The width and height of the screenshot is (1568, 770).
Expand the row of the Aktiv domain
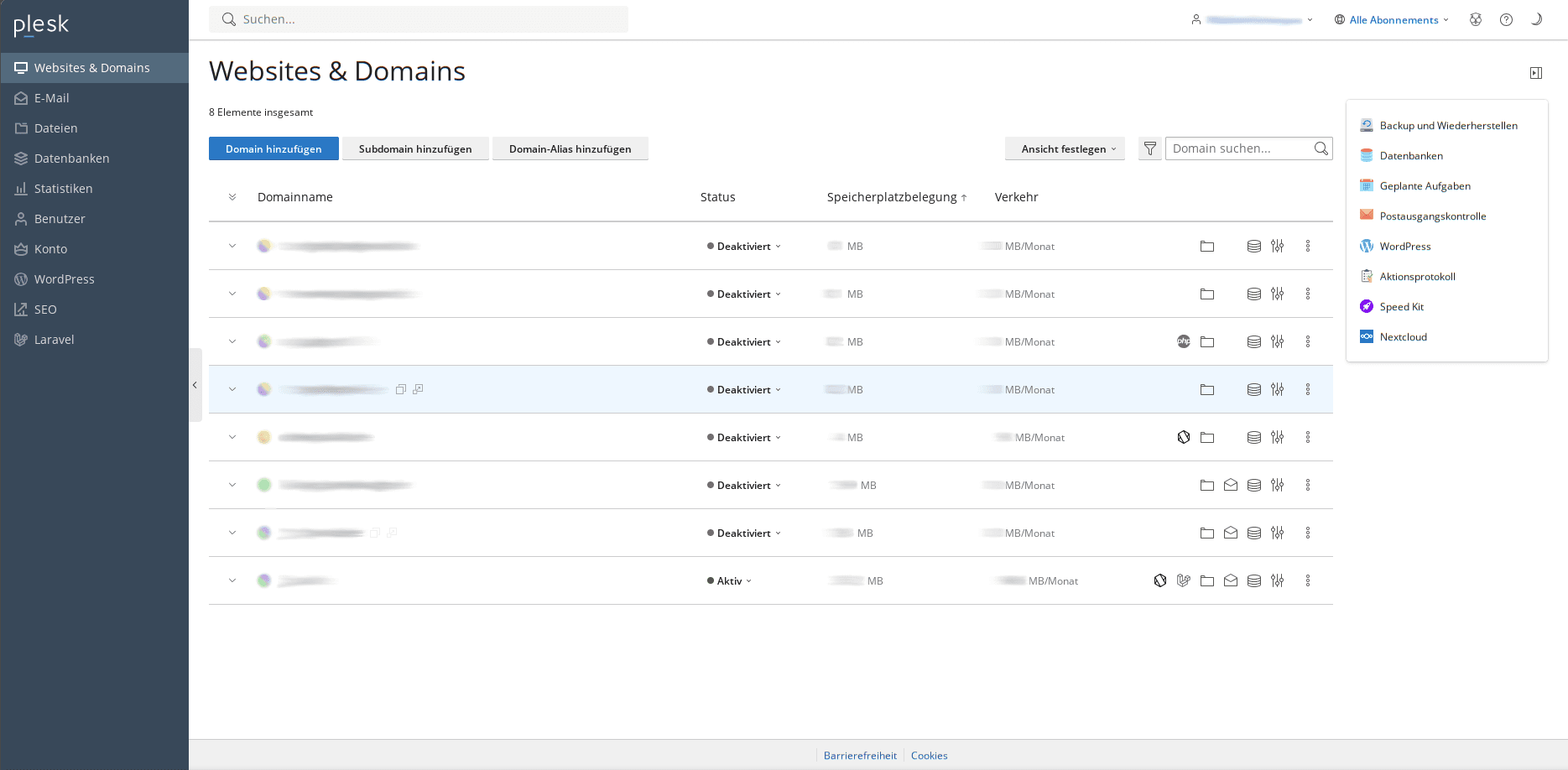coord(232,580)
